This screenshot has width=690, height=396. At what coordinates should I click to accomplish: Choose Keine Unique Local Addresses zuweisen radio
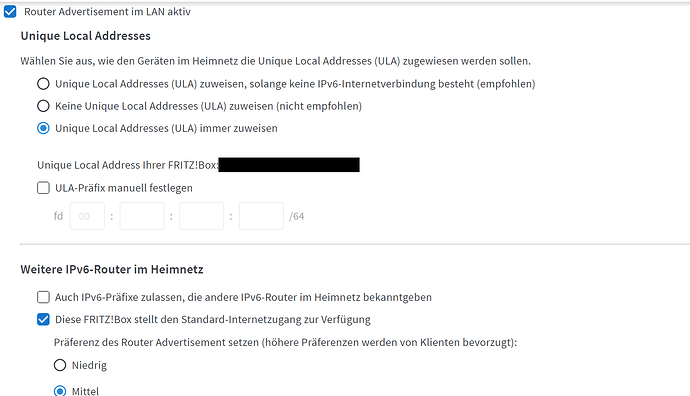[x=43, y=106]
